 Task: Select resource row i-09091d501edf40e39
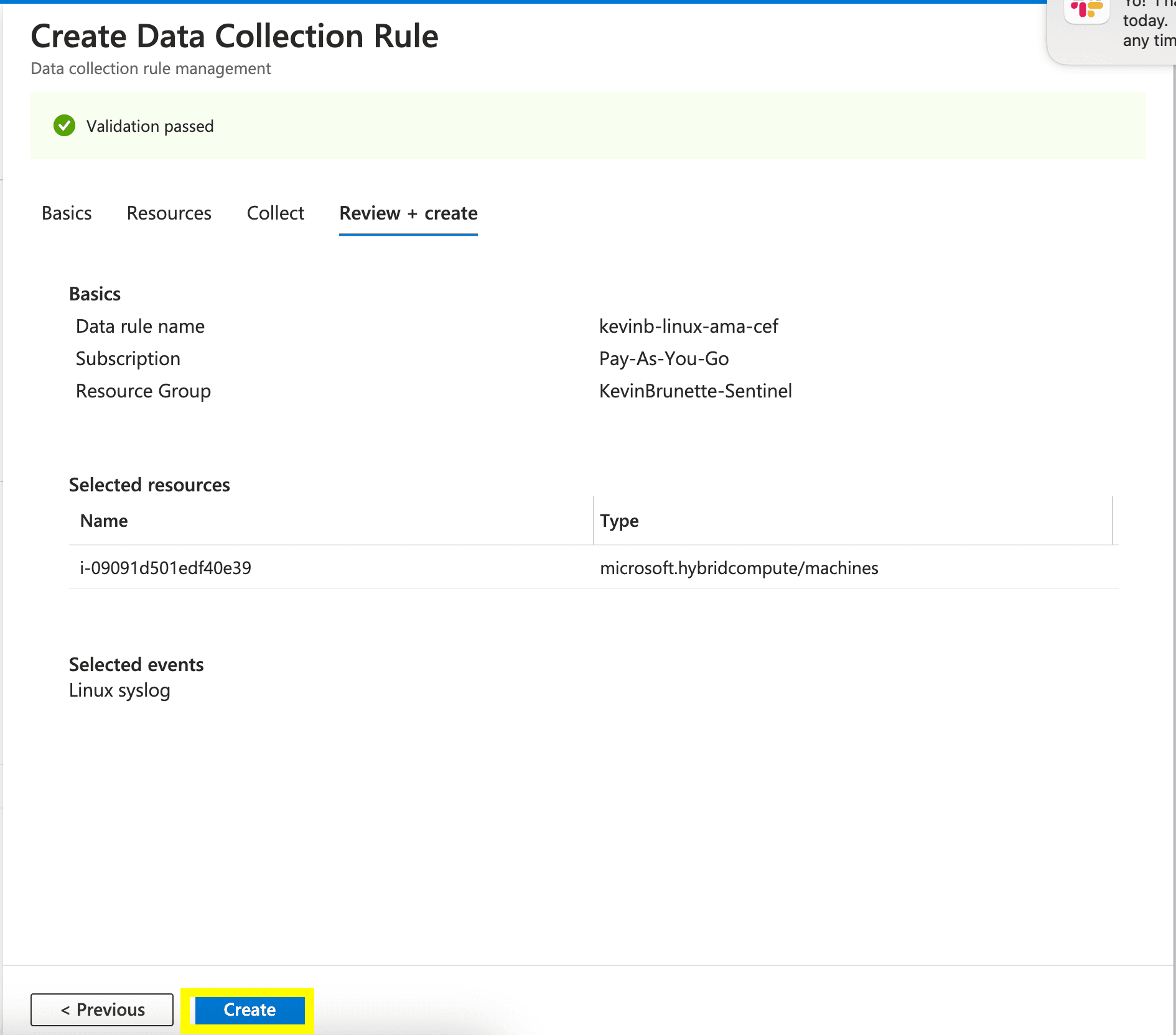coord(166,568)
